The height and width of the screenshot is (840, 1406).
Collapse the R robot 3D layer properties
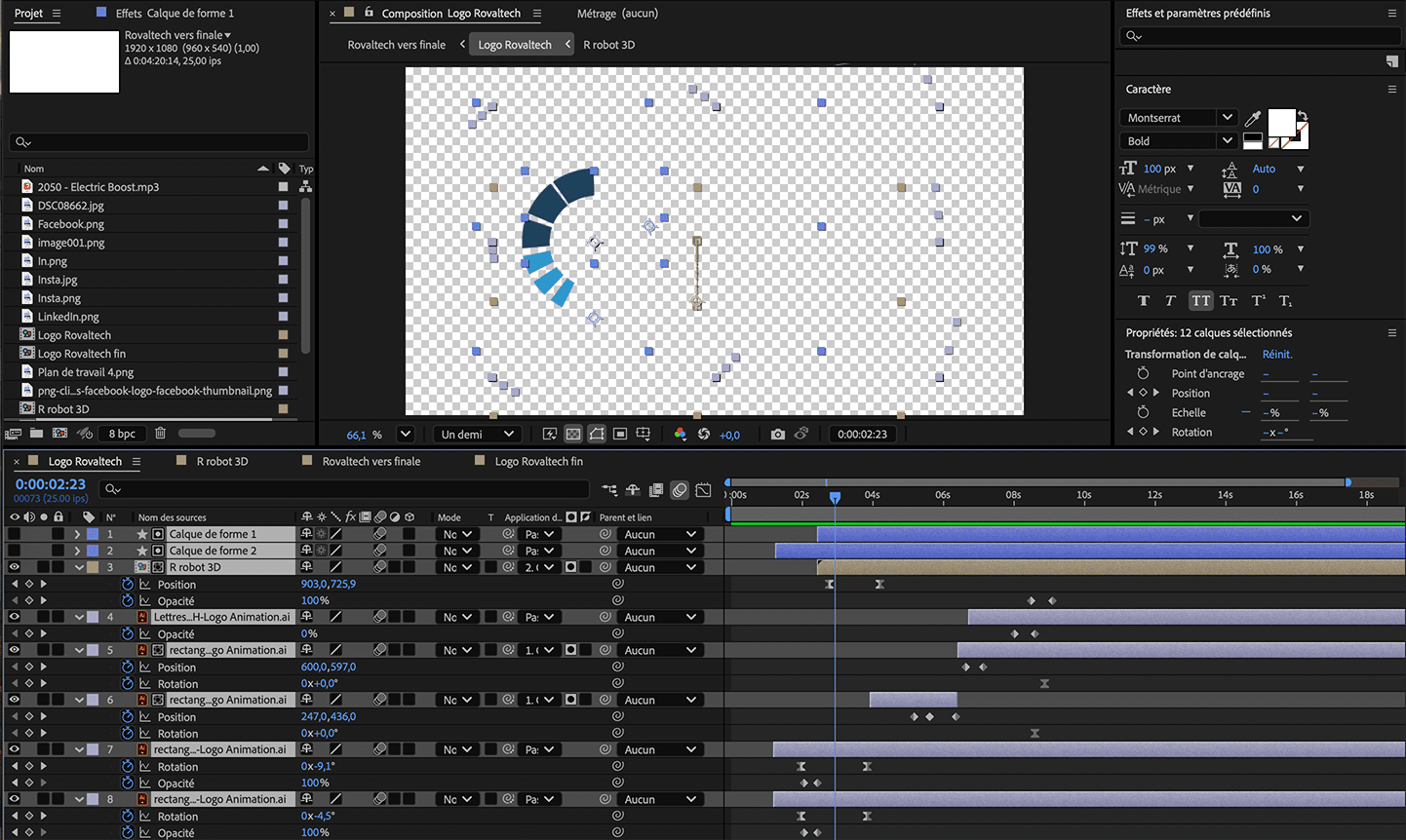78,567
